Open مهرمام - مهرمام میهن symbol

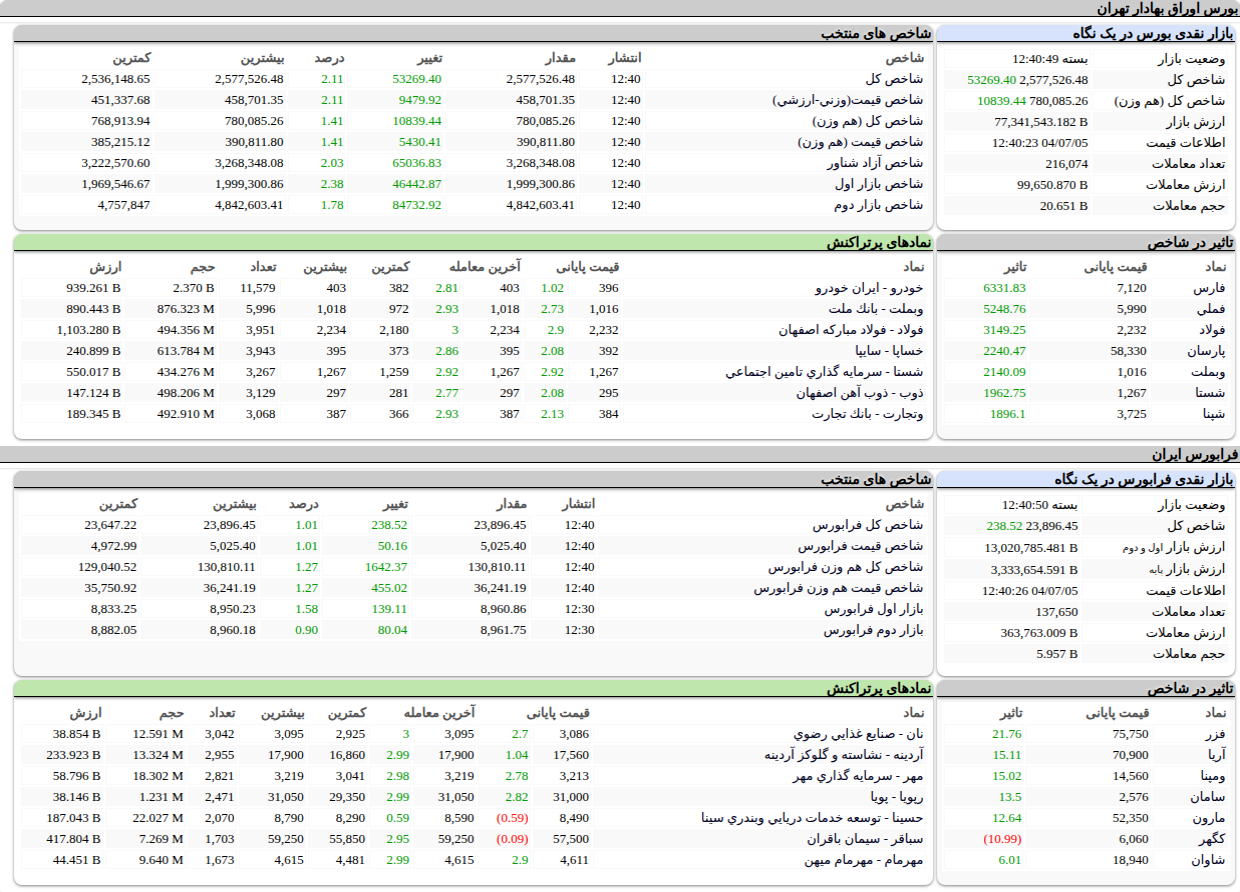tap(865, 860)
